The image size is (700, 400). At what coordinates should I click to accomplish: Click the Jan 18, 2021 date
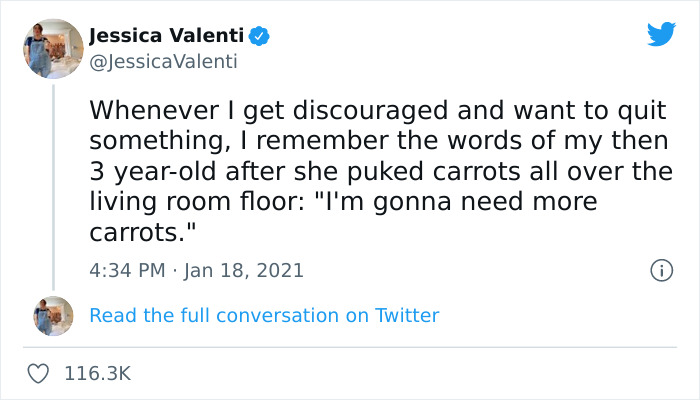243,270
